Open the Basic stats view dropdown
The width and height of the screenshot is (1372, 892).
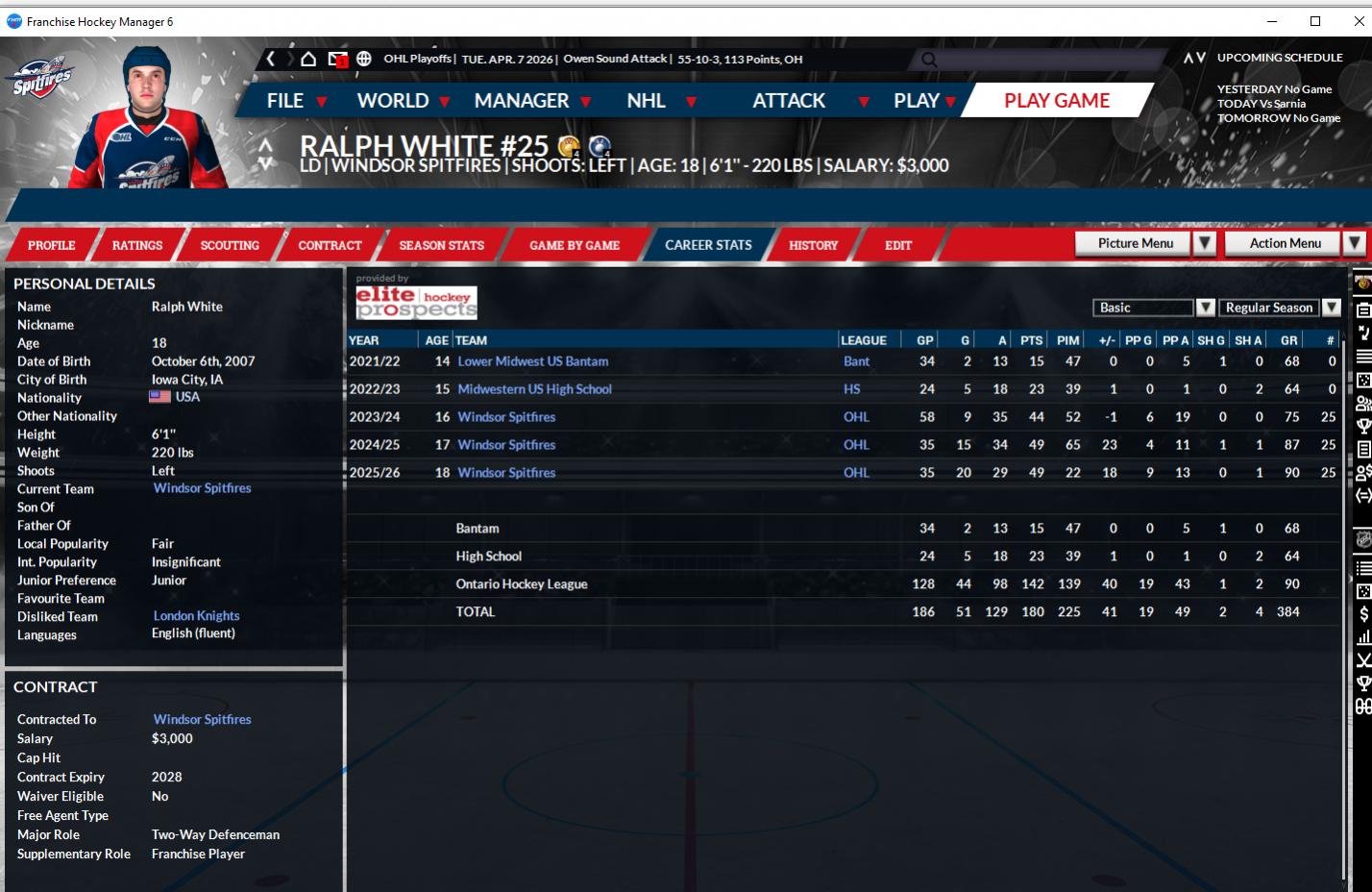tap(1154, 308)
